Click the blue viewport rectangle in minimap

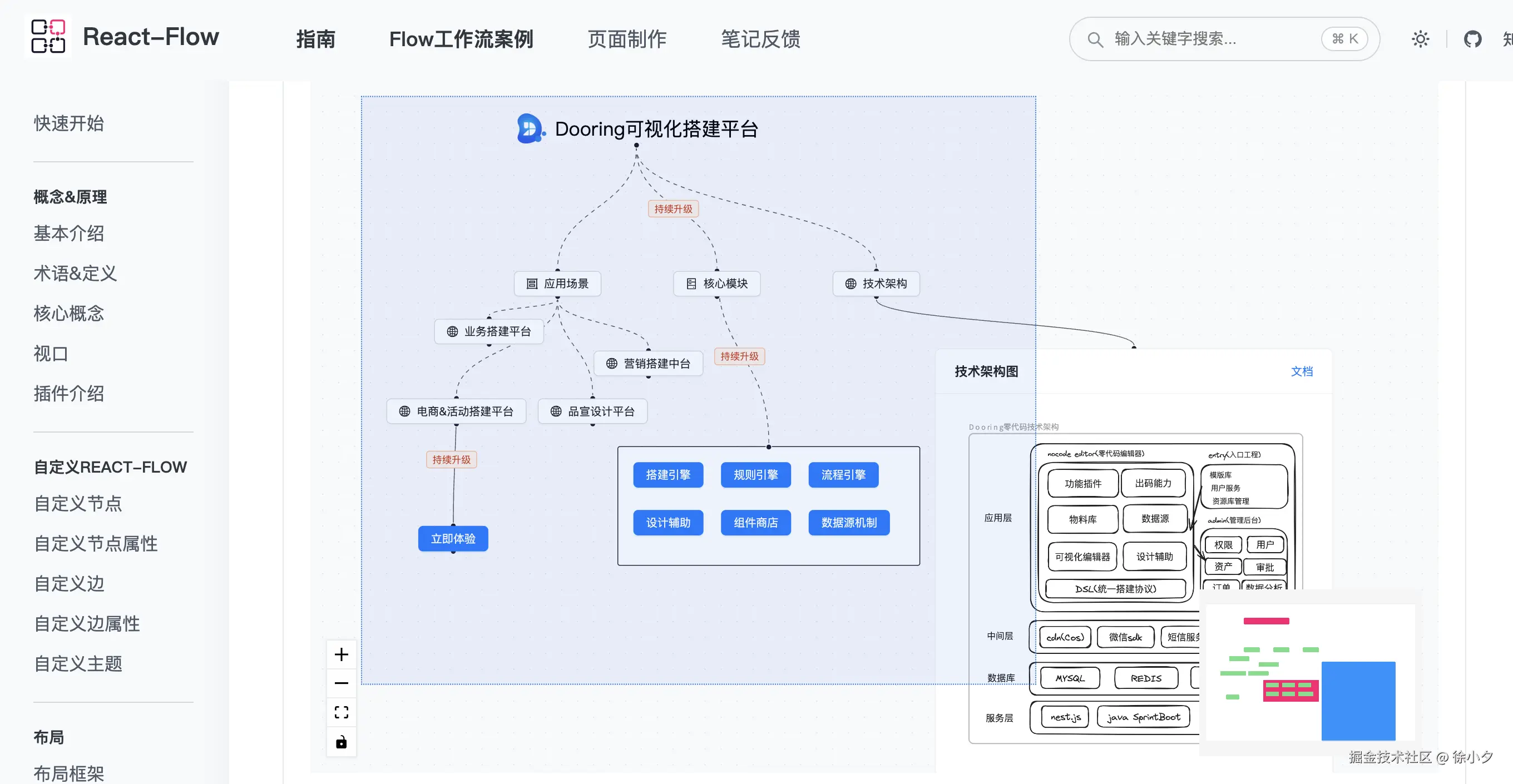(x=1358, y=701)
